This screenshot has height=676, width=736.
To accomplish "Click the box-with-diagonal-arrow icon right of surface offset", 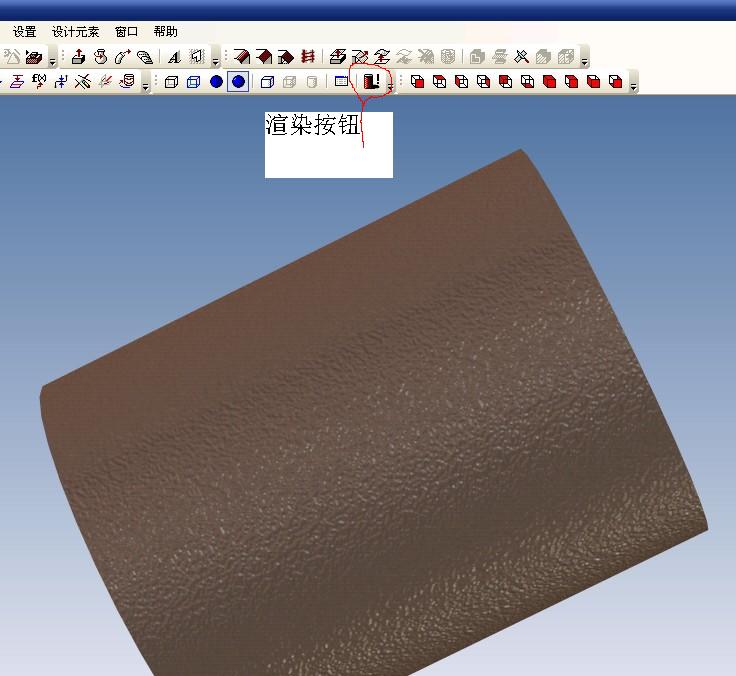I will coord(360,57).
